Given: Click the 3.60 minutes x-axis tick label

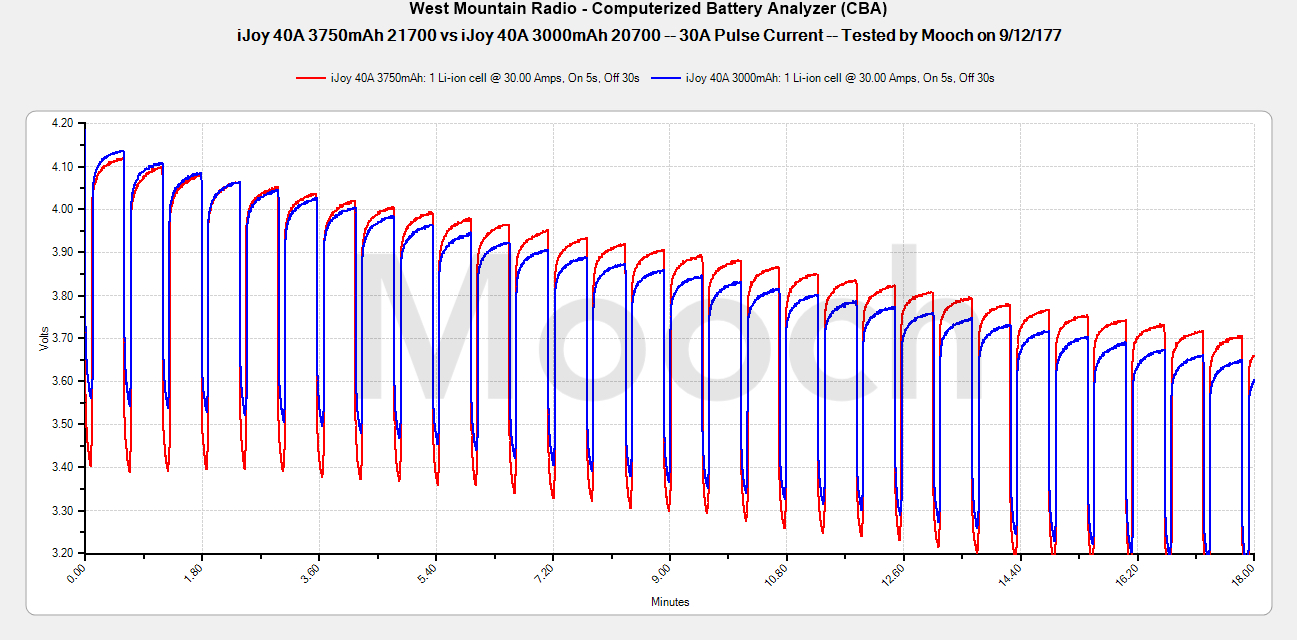Looking at the screenshot, I should (x=311, y=572).
